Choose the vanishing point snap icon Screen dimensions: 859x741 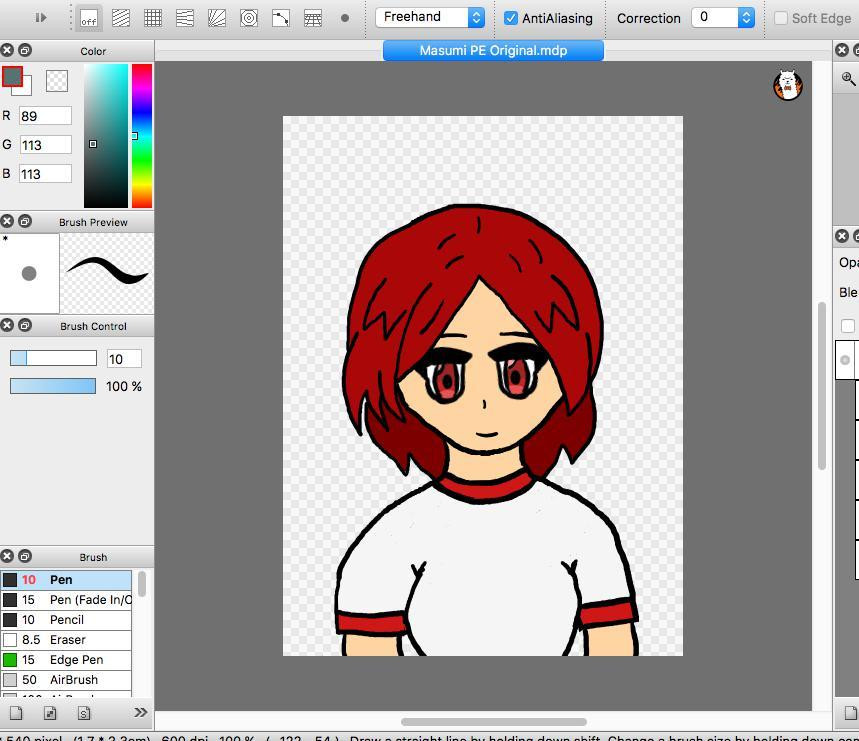(x=185, y=19)
